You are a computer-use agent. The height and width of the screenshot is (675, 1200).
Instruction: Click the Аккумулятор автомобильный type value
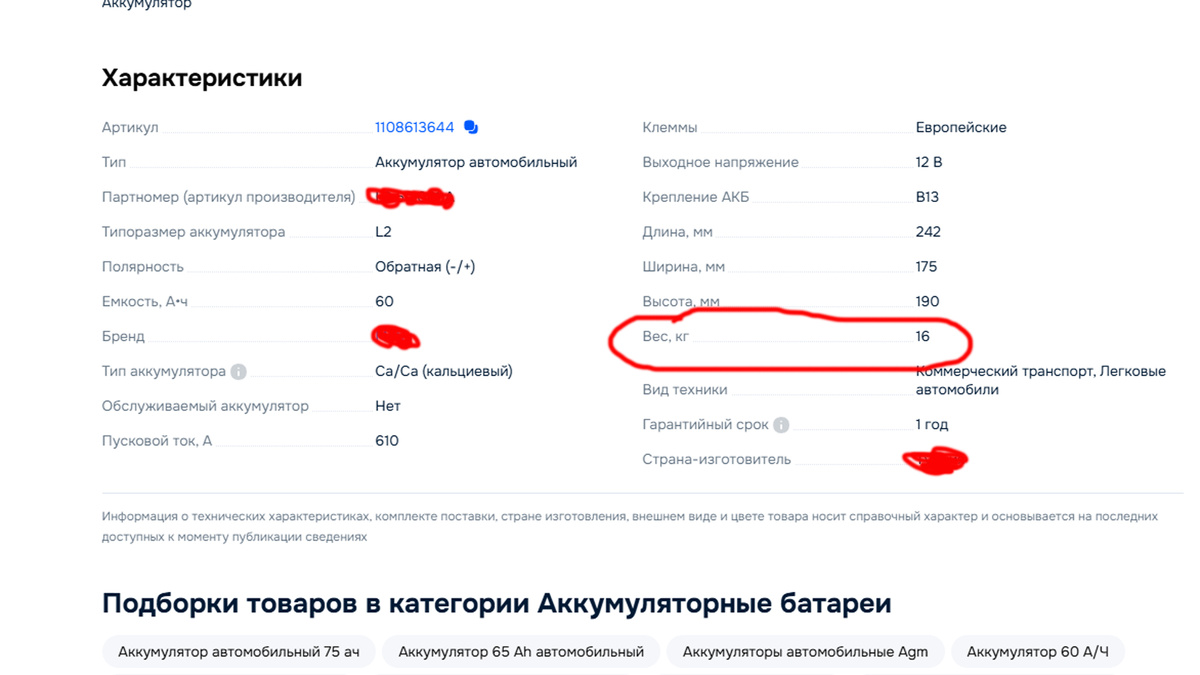pos(476,162)
